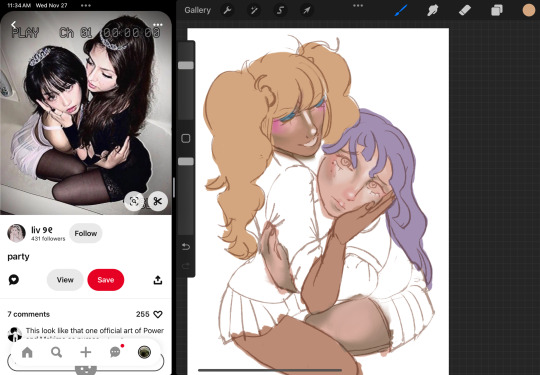Adjust the brush size slider
The height and width of the screenshot is (375, 540).
coord(186,65)
